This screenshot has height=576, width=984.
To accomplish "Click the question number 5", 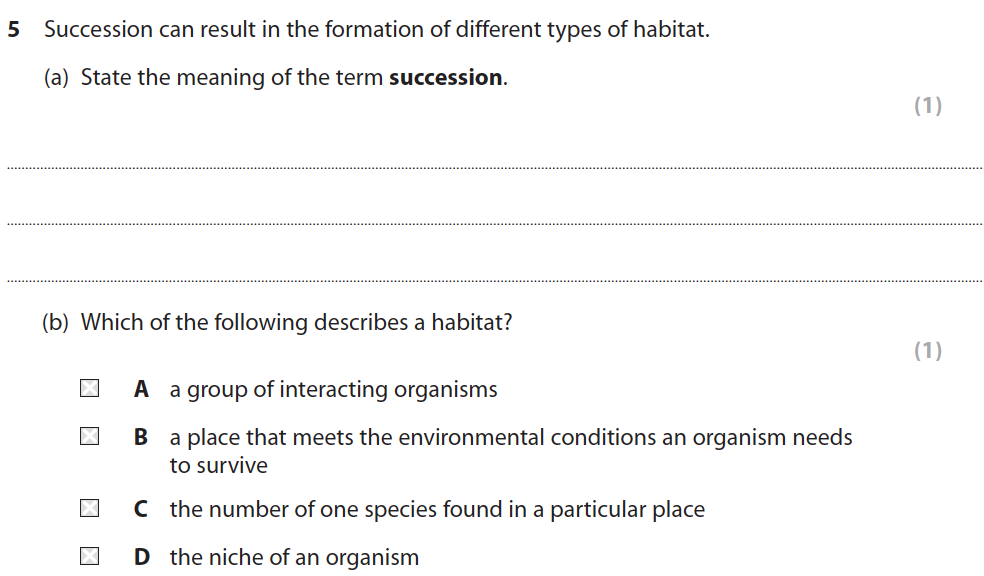I will 14,30.
